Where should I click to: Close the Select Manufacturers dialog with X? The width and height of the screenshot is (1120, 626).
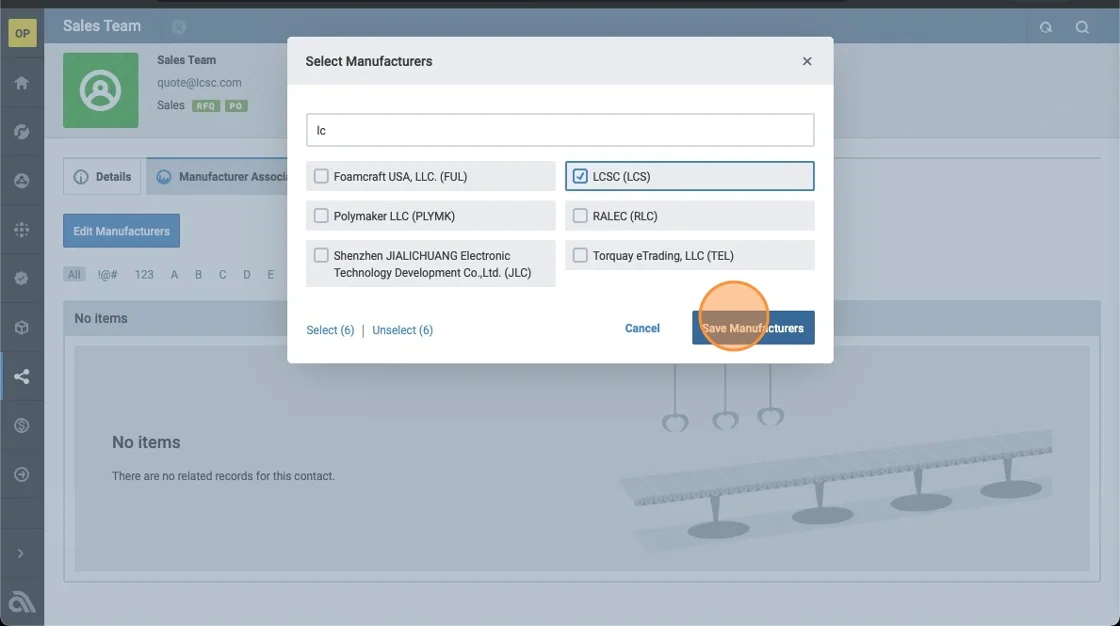tap(807, 61)
